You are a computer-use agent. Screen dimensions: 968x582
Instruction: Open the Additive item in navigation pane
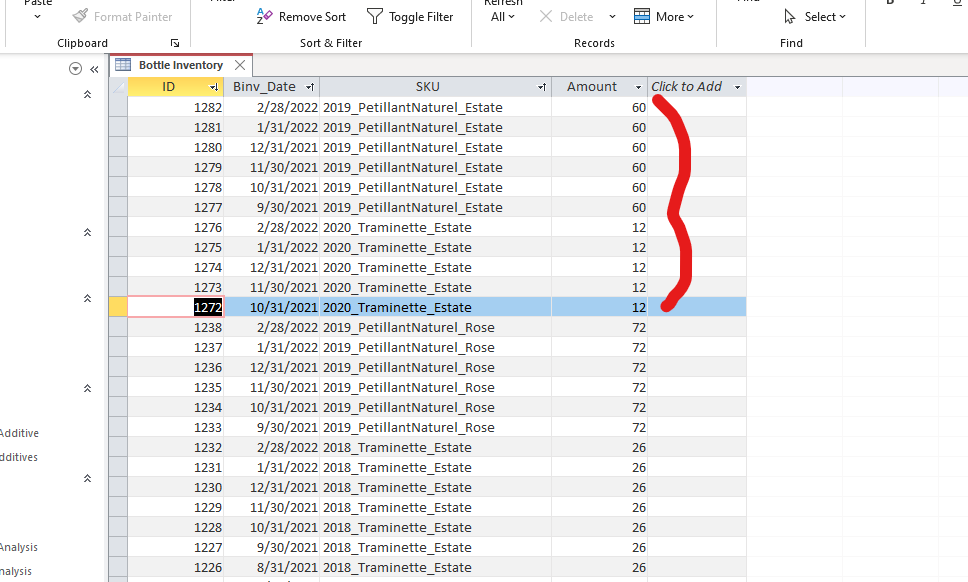[19, 433]
